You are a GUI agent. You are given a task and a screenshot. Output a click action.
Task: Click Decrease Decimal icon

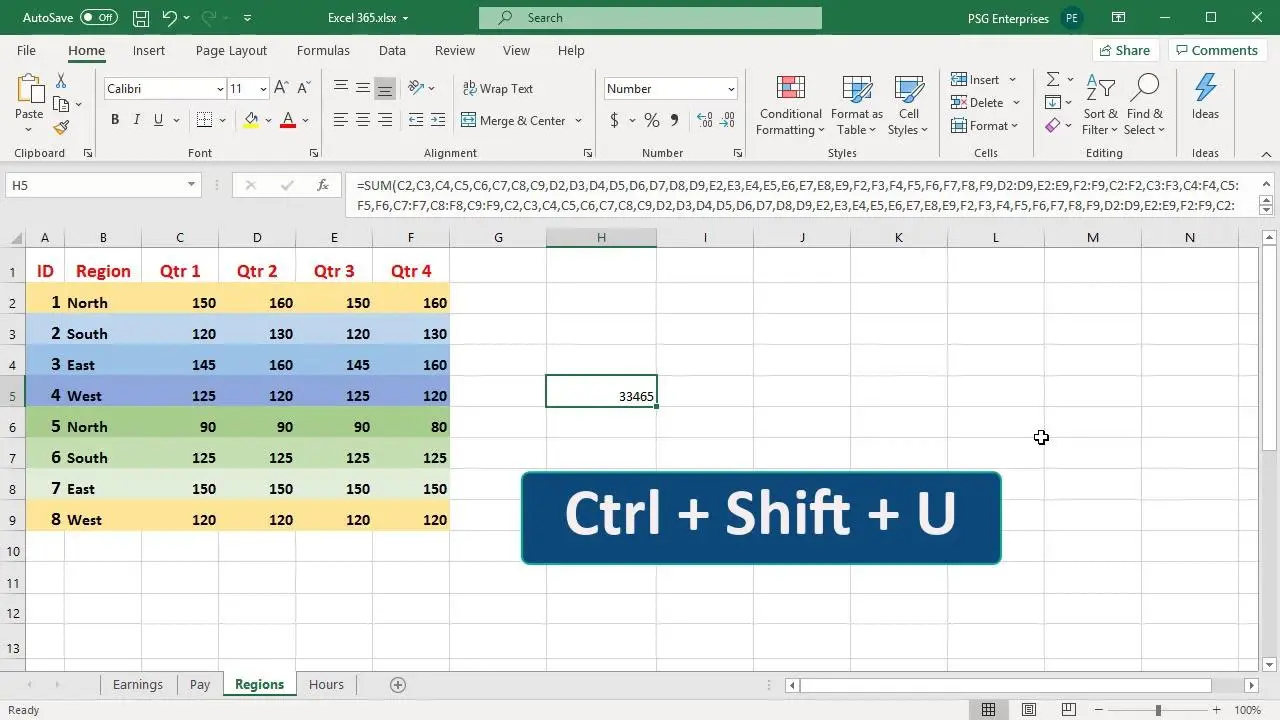coord(728,120)
